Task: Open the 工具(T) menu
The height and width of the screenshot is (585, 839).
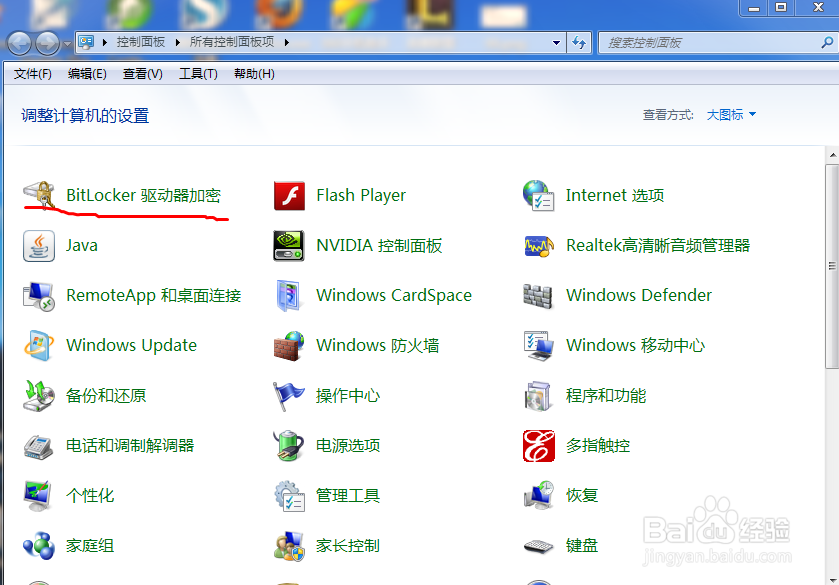Action: click(198, 74)
